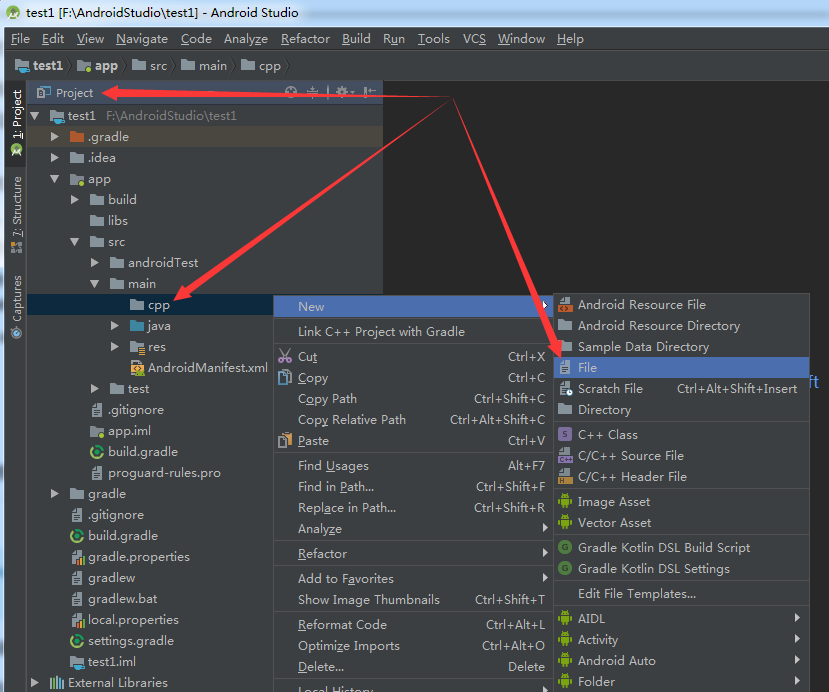Select test1.iml file

103,661
